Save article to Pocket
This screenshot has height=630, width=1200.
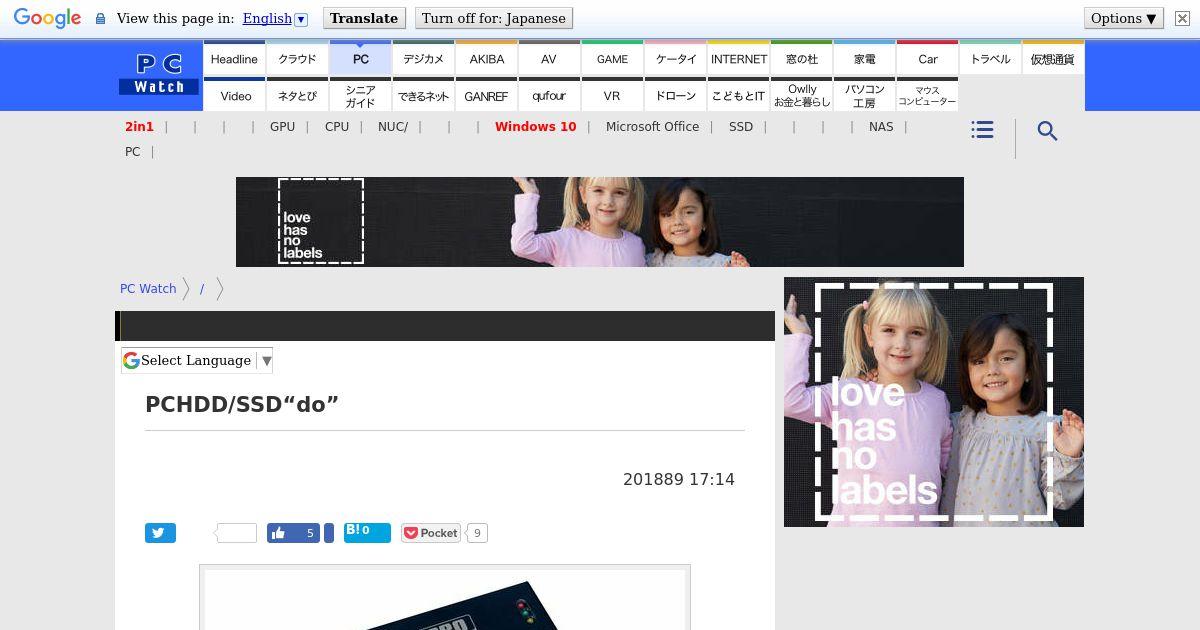tap(431, 533)
